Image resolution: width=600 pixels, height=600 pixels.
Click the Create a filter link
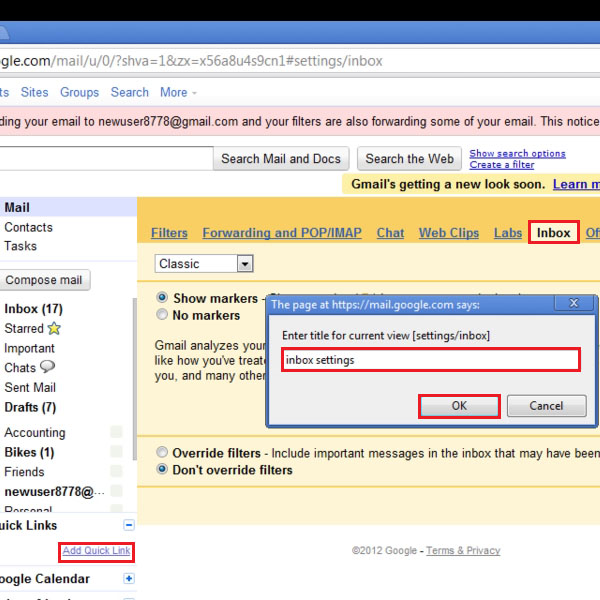coord(502,165)
